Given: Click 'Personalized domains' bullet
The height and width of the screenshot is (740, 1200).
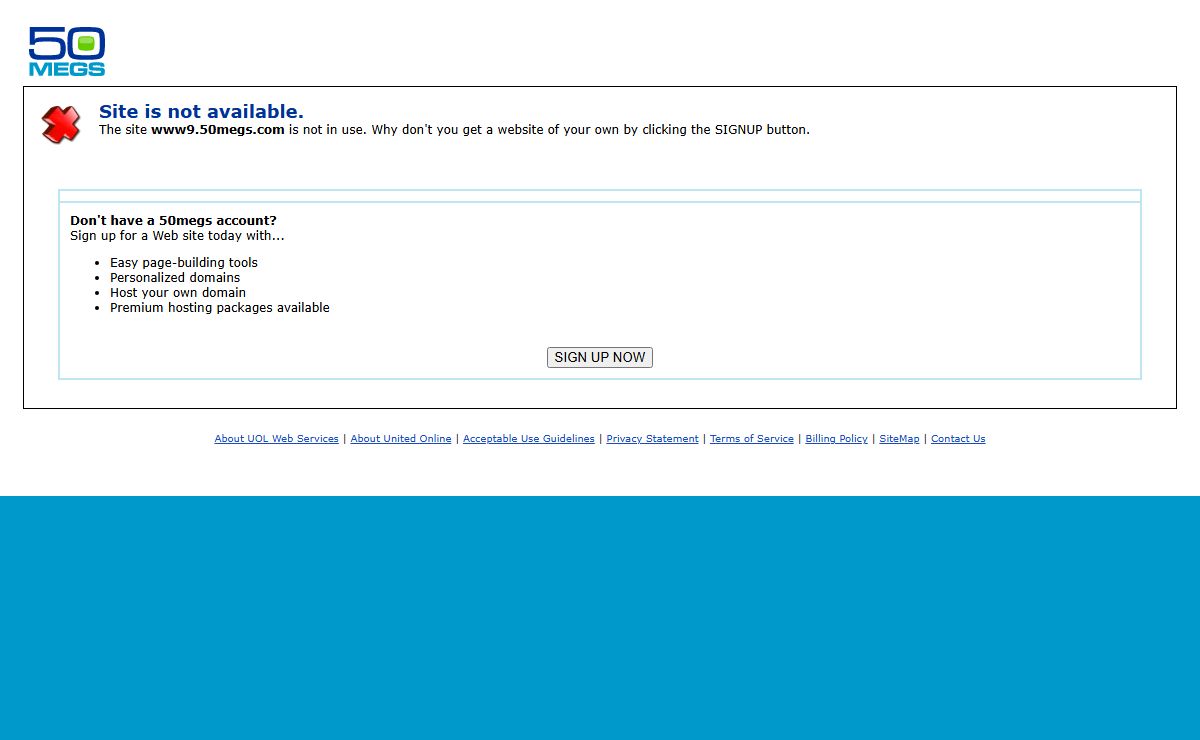Looking at the screenshot, I should coord(175,278).
